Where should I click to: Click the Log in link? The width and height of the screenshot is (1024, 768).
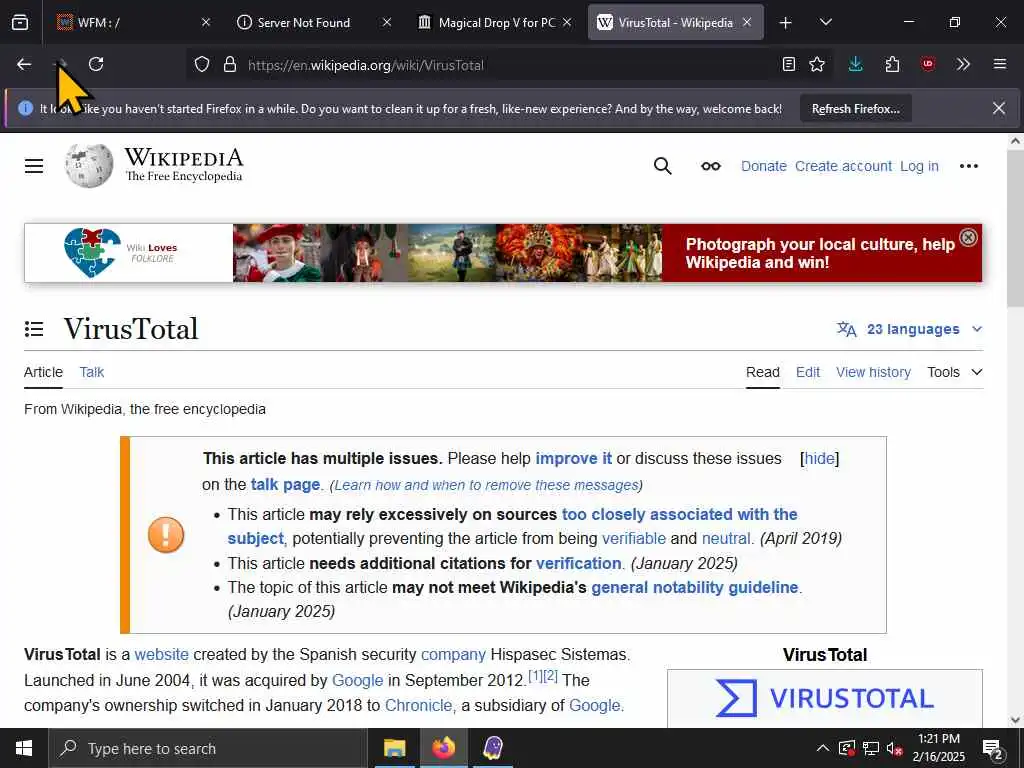pyautogui.click(x=919, y=166)
